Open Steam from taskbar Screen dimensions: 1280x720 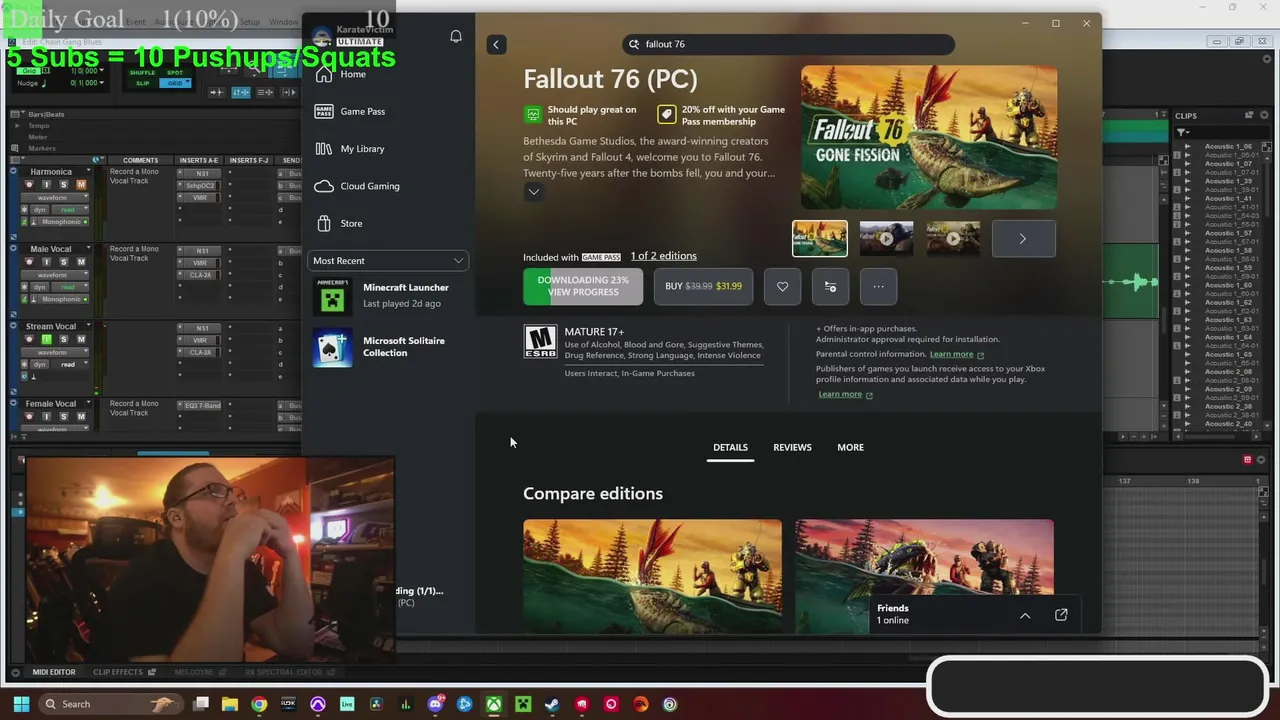(552, 704)
